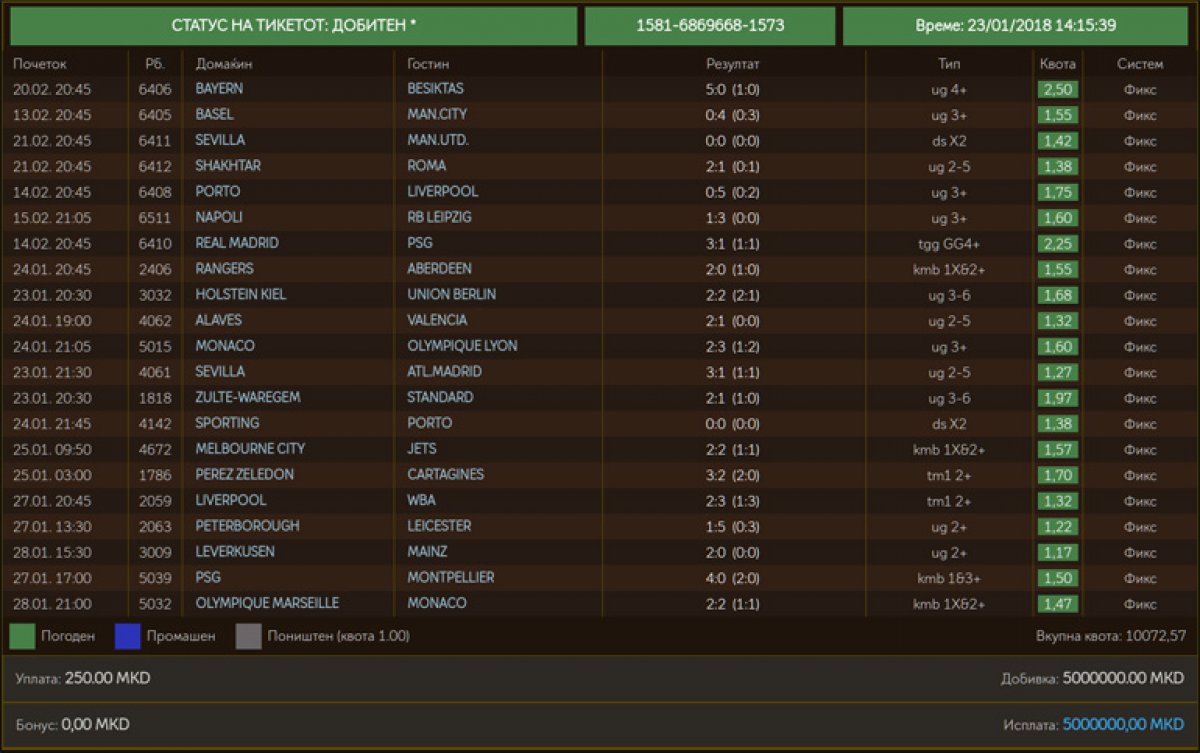
Task: Click bet type "kmb 1&3+" in PSG row
Action: click(949, 579)
